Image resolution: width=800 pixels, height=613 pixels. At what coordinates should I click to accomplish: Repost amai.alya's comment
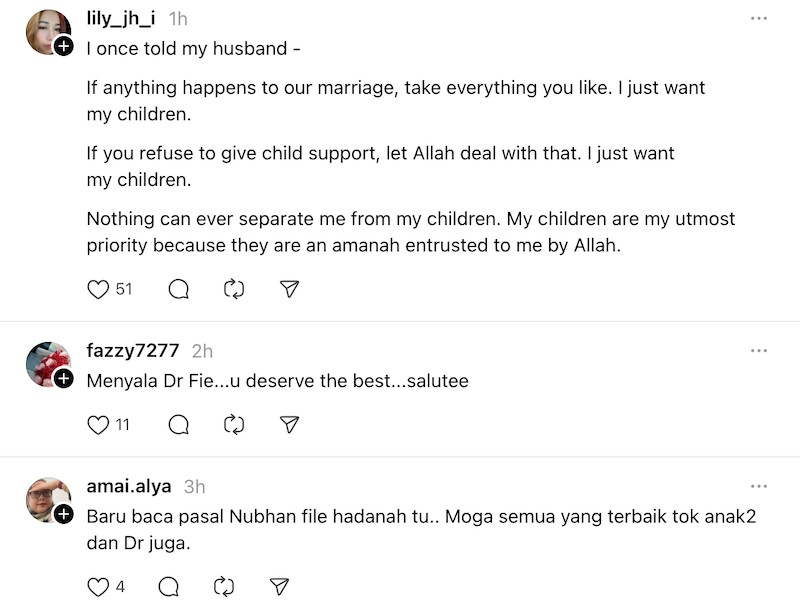pos(224,586)
